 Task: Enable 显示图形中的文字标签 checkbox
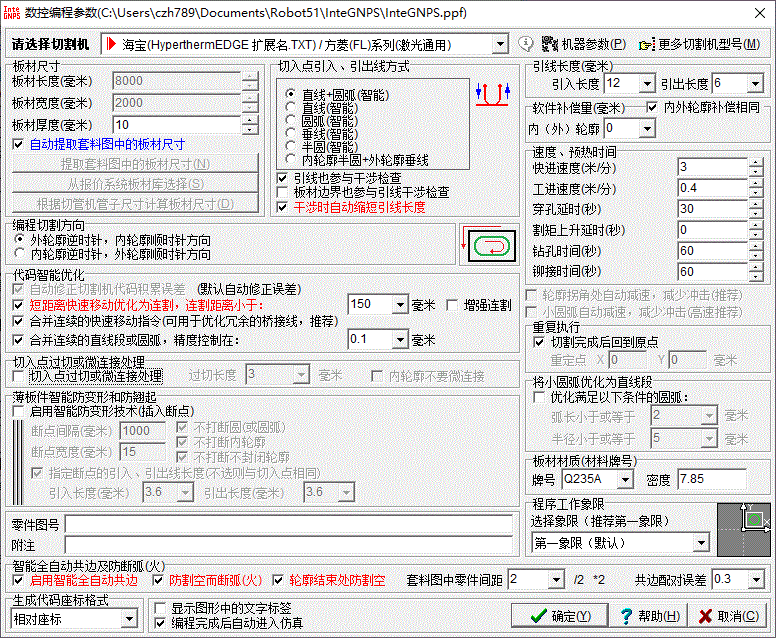click(x=160, y=608)
